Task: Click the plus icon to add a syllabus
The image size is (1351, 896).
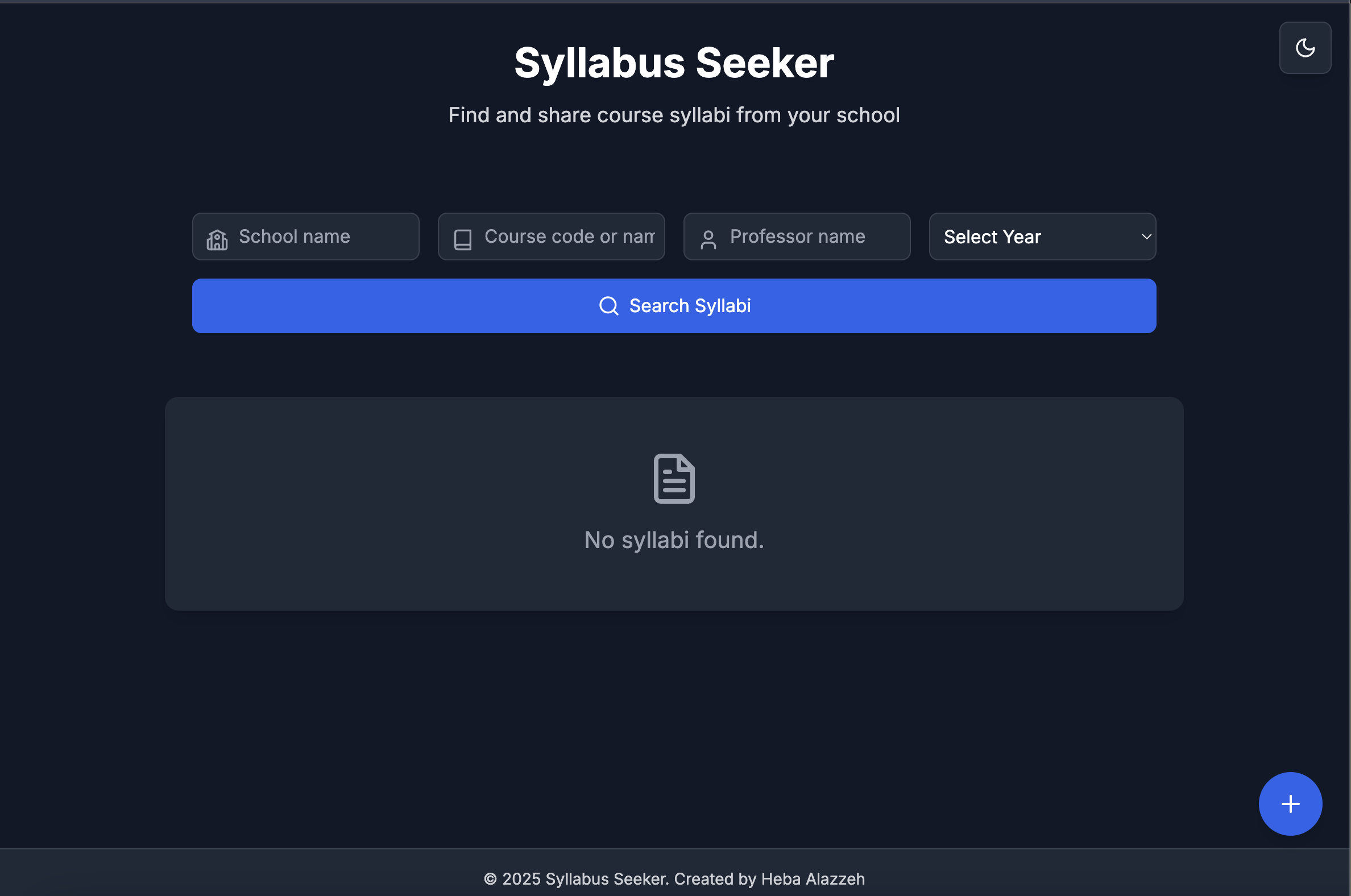Action: pyautogui.click(x=1290, y=803)
